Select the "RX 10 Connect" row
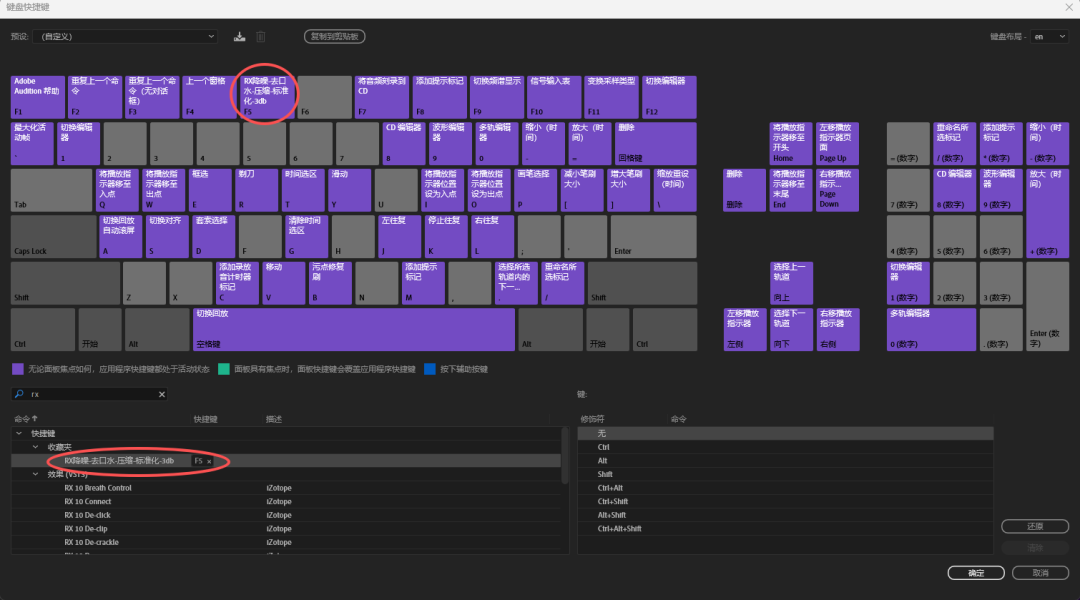The height and width of the screenshot is (600, 1080). click(x=286, y=501)
